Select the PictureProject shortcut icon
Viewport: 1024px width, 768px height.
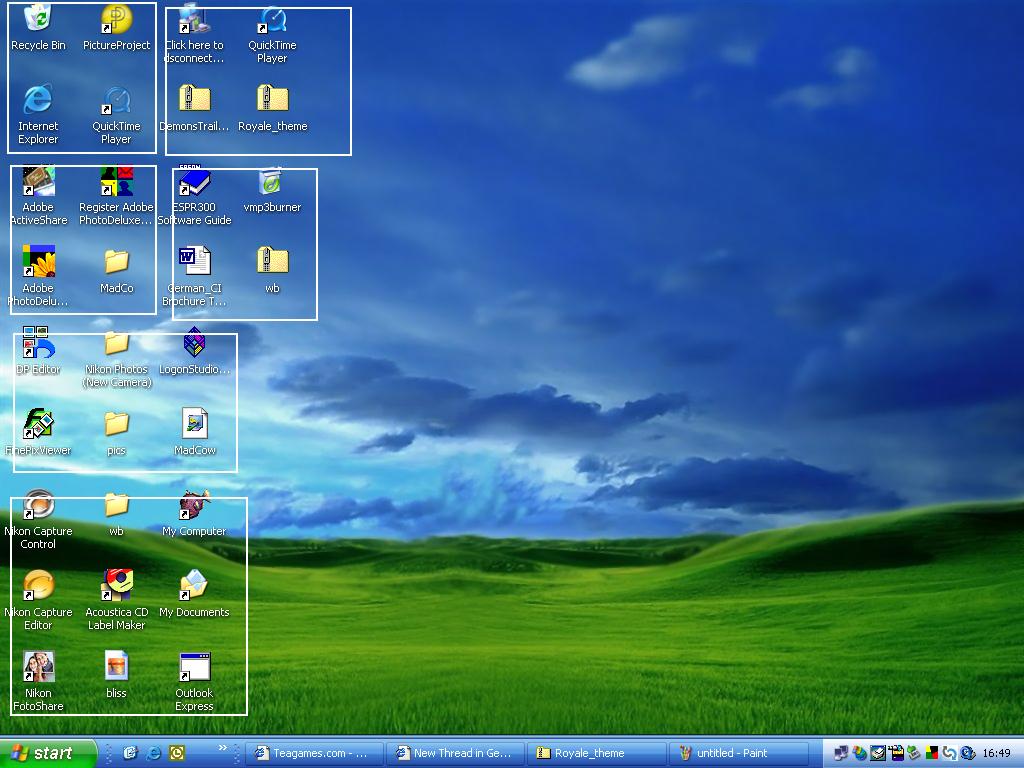tap(116, 19)
